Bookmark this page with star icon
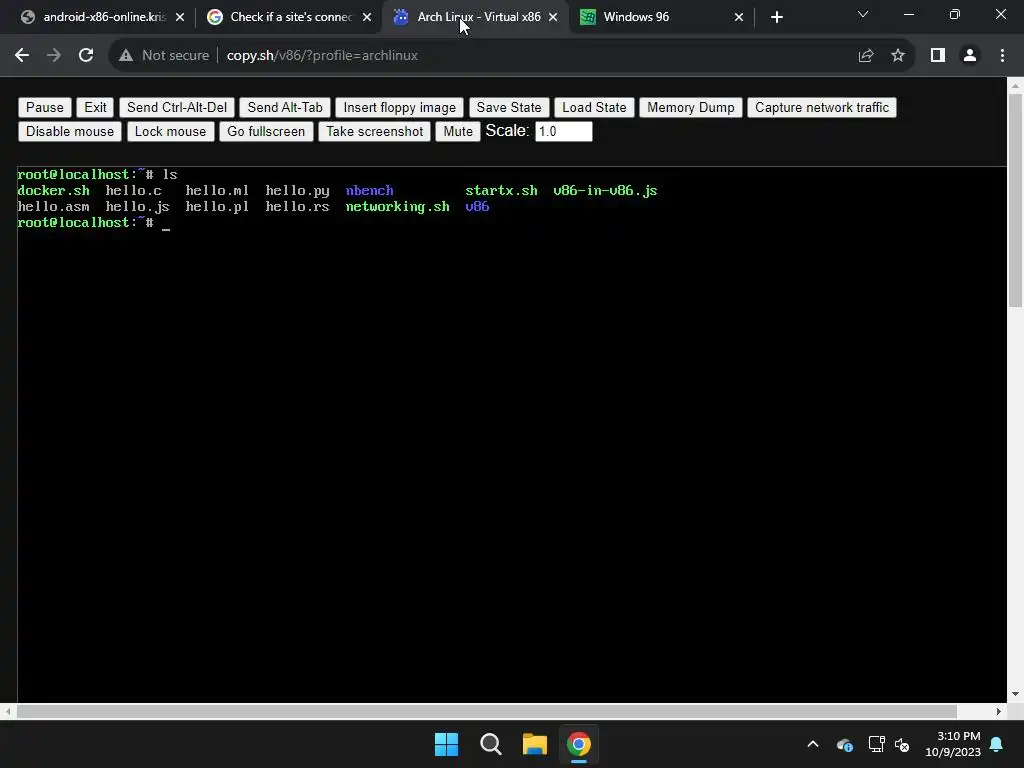This screenshot has width=1024, height=768. tap(898, 56)
